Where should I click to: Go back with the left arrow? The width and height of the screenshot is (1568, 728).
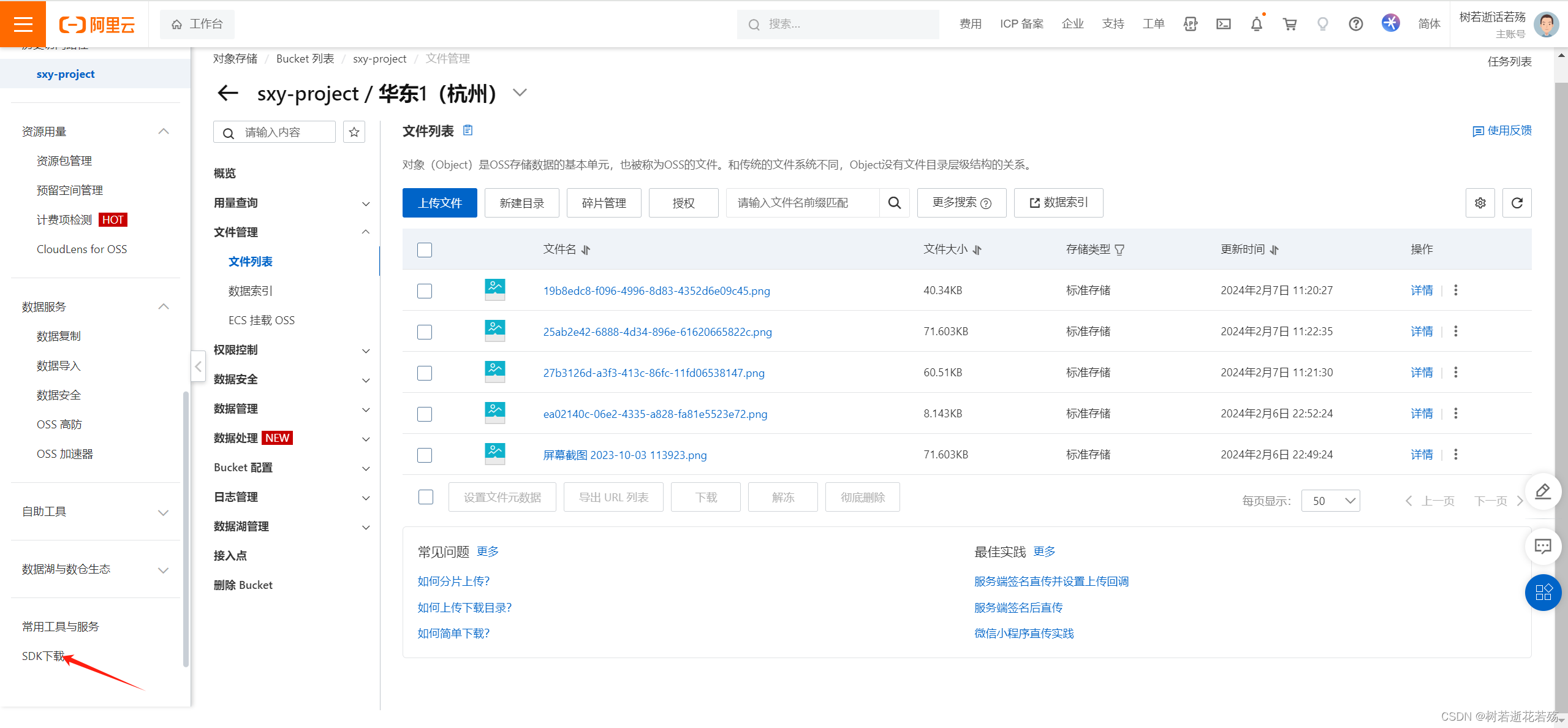(228, 93)
